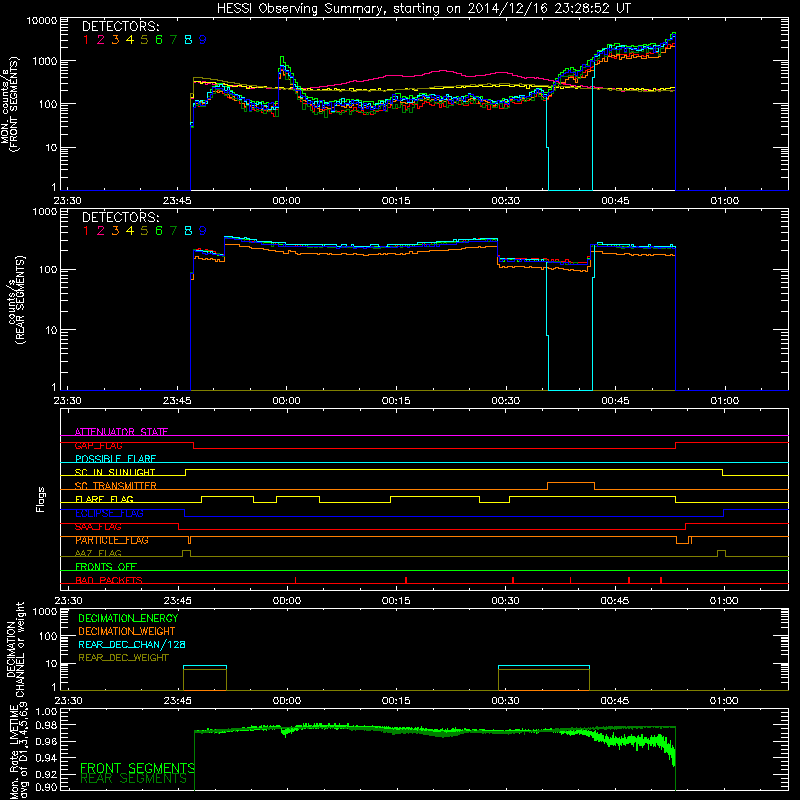
Task: Select detector 4 in front segments legend
Action: coord(130,40)
